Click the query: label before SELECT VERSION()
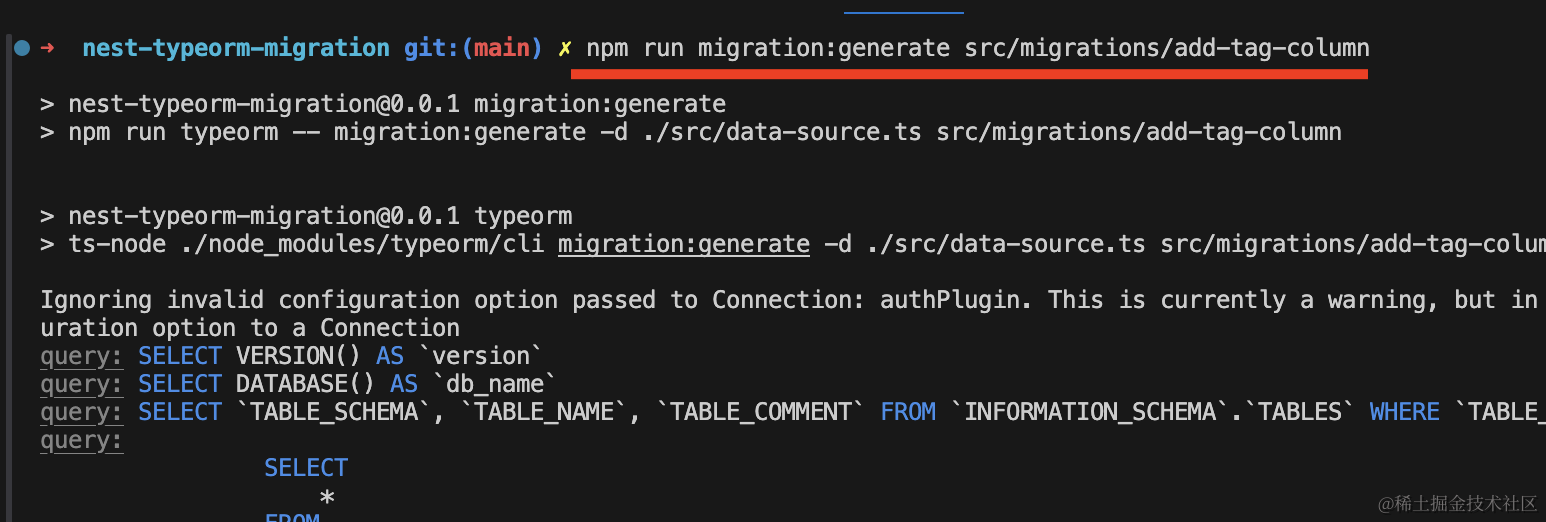Image resolution: width=1546 pixels, height=522 pixels. point(81,356)
